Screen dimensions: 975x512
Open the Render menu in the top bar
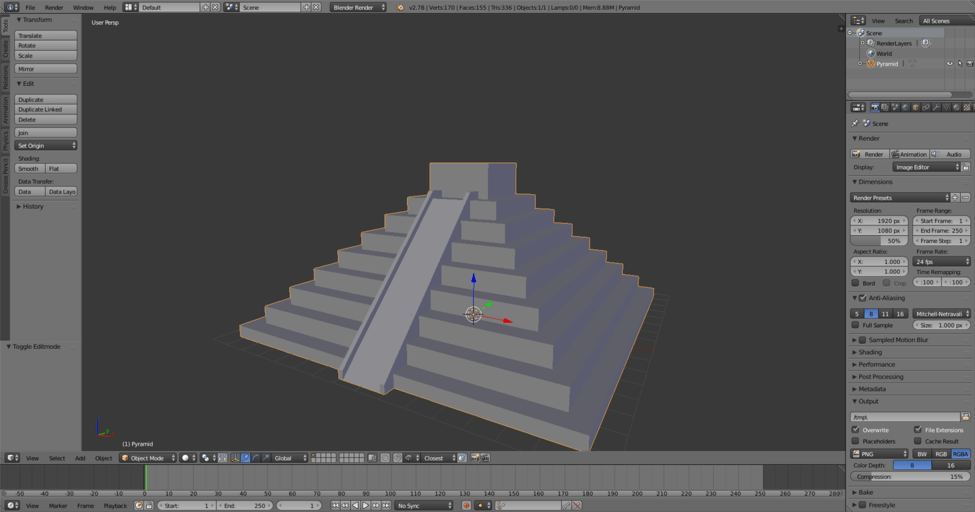click(x=53, y=7)
